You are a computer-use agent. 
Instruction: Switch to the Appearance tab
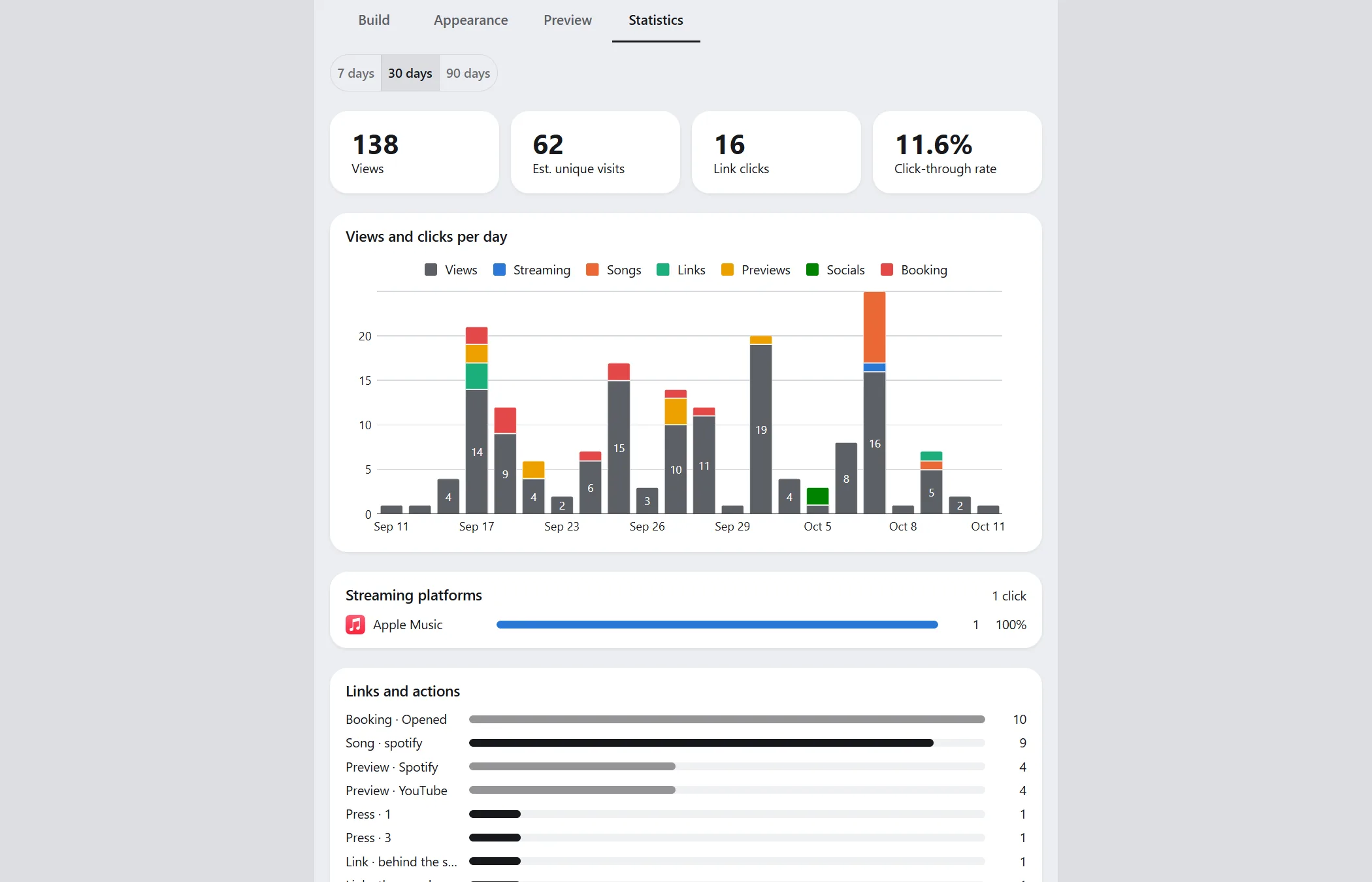click(470, 20)
